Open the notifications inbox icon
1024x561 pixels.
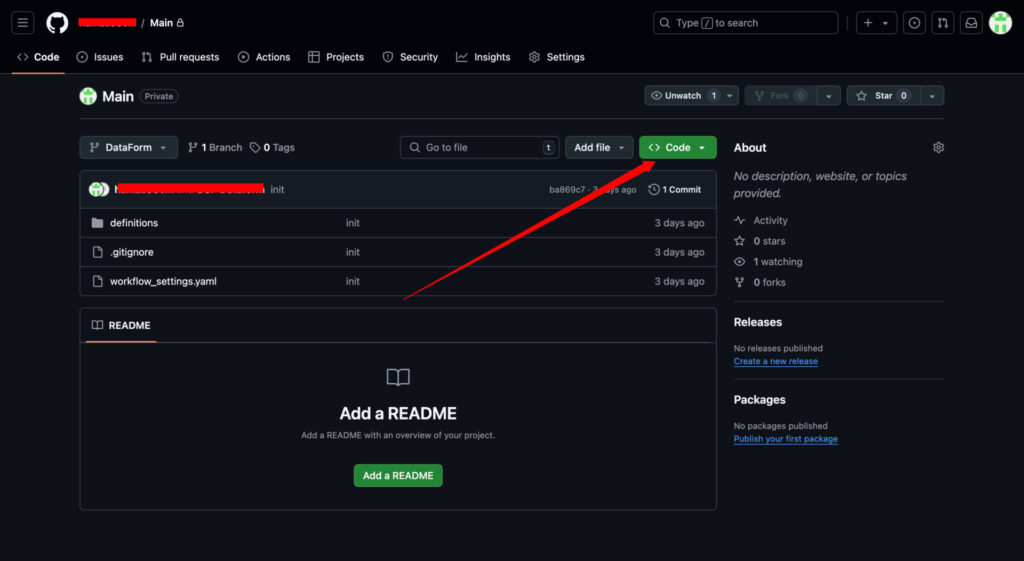click(970, 23)
